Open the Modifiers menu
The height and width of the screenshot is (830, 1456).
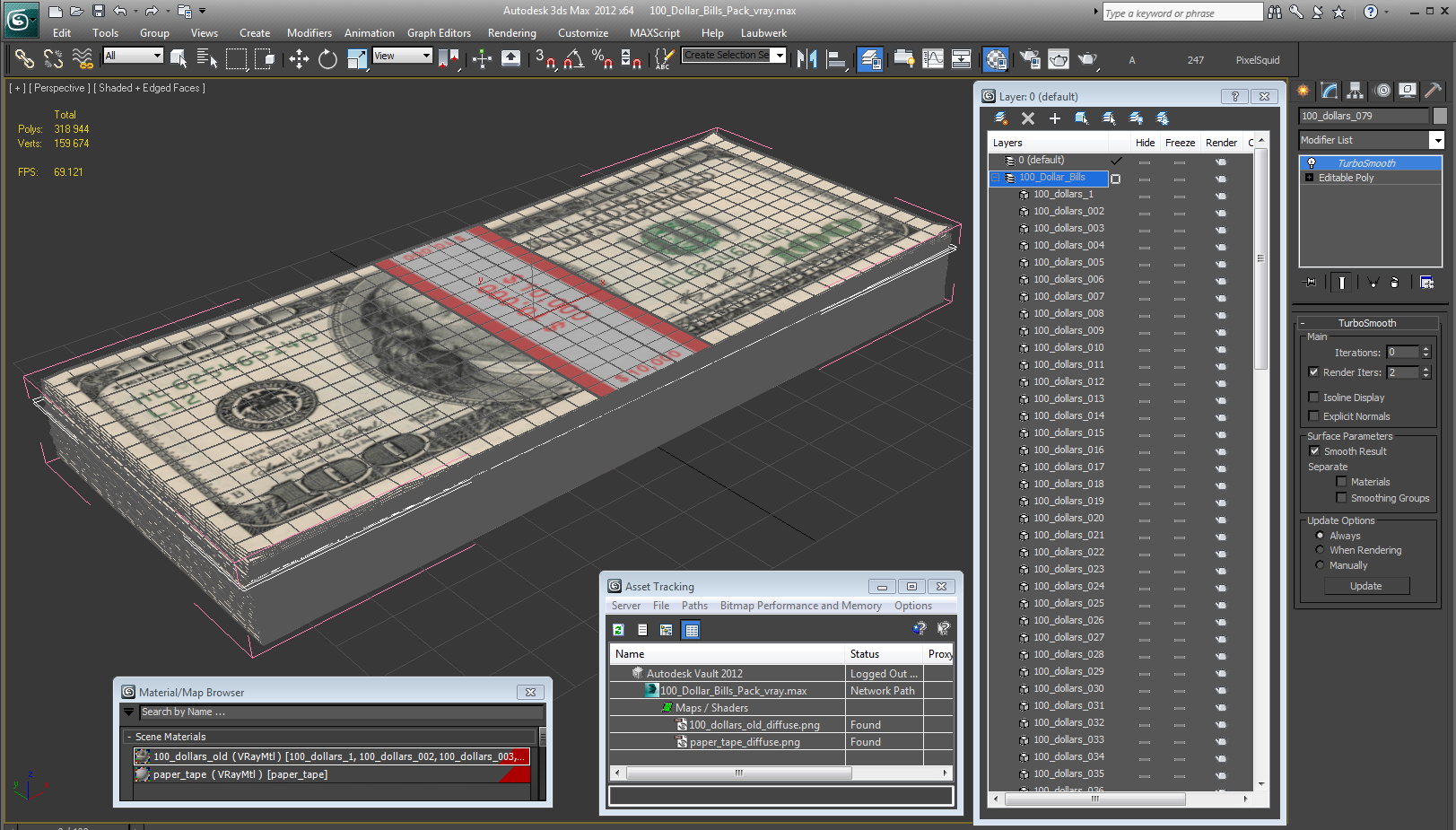click(310, 33)
